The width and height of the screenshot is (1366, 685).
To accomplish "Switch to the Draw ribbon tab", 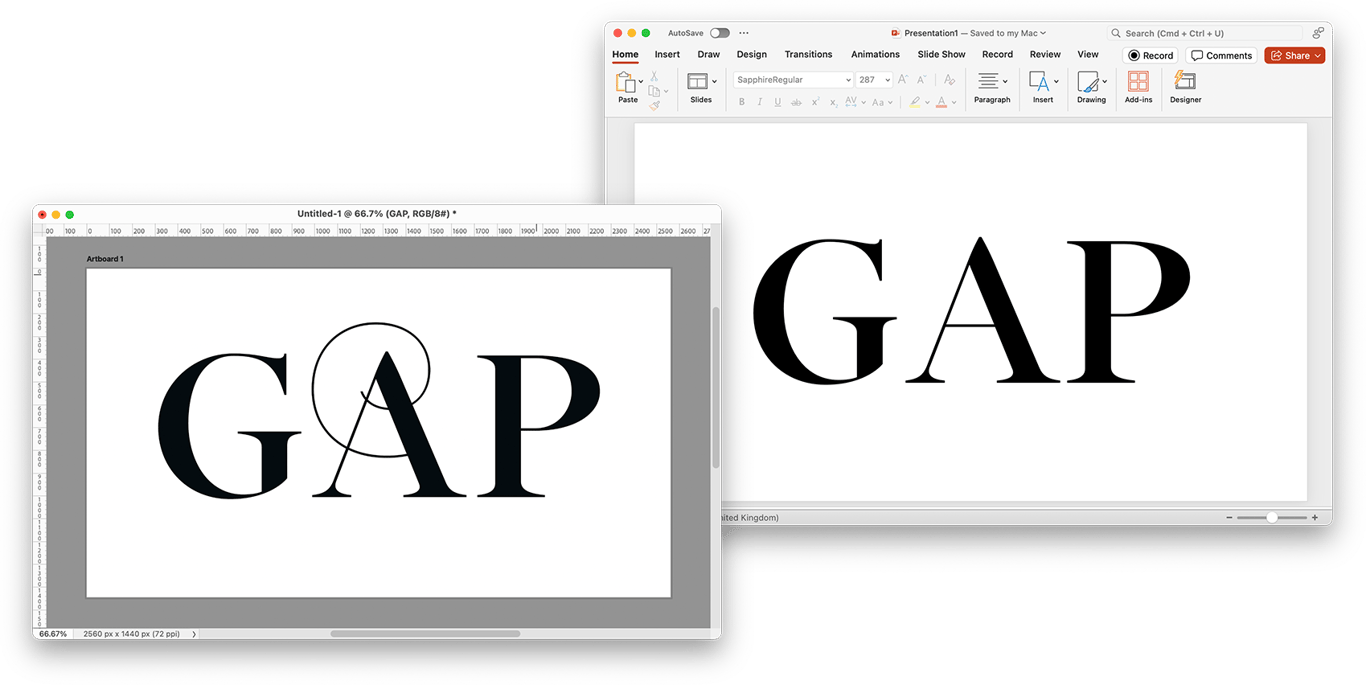I will [x=708, y=55].
